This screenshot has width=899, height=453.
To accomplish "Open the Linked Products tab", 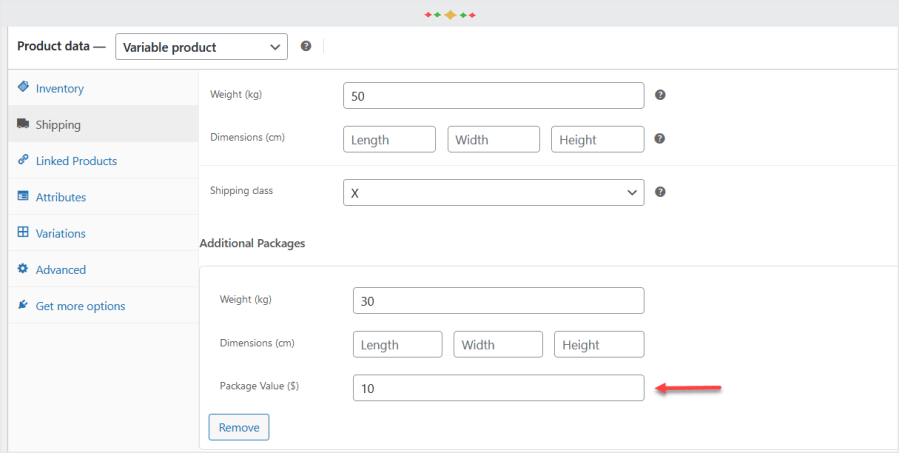I will pos(76,161).
